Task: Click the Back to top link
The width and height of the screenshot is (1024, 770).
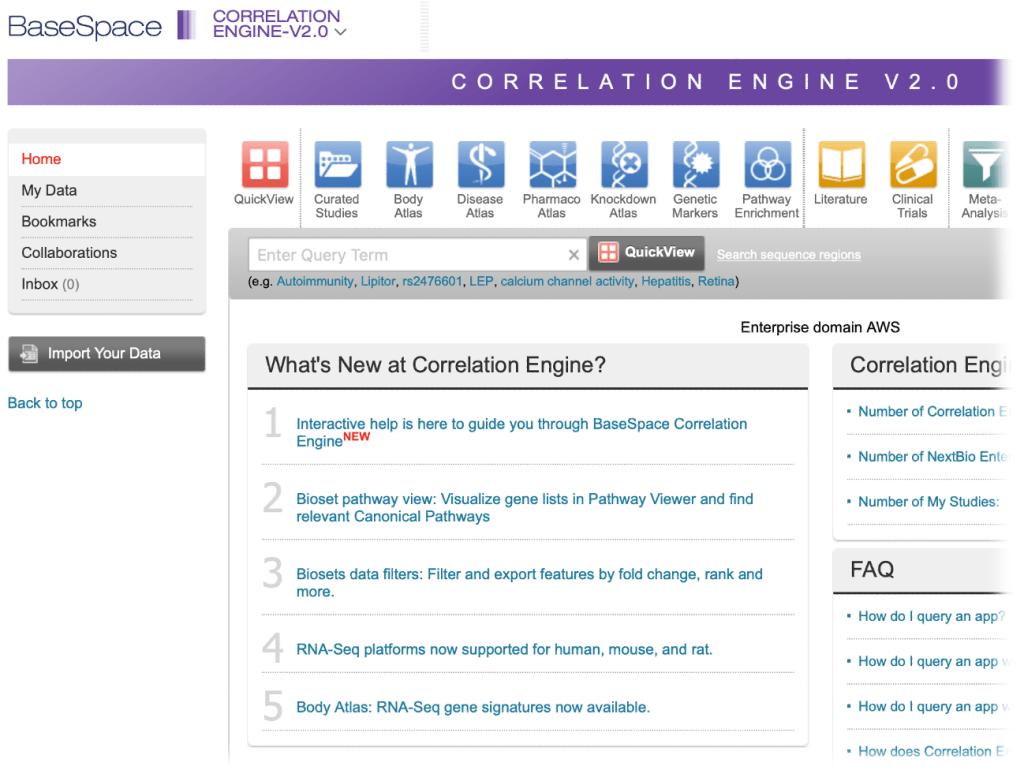Action: click(x=45, y=403)
